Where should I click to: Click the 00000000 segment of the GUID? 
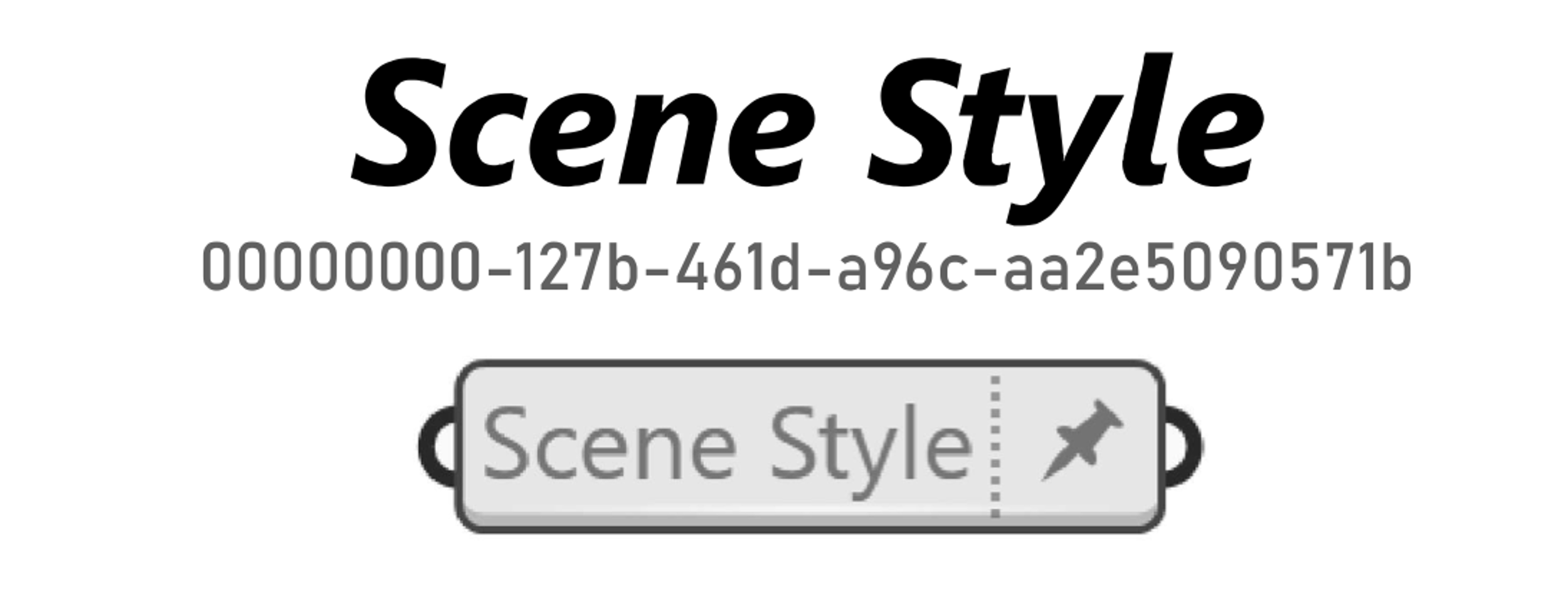tap(341, 267)
